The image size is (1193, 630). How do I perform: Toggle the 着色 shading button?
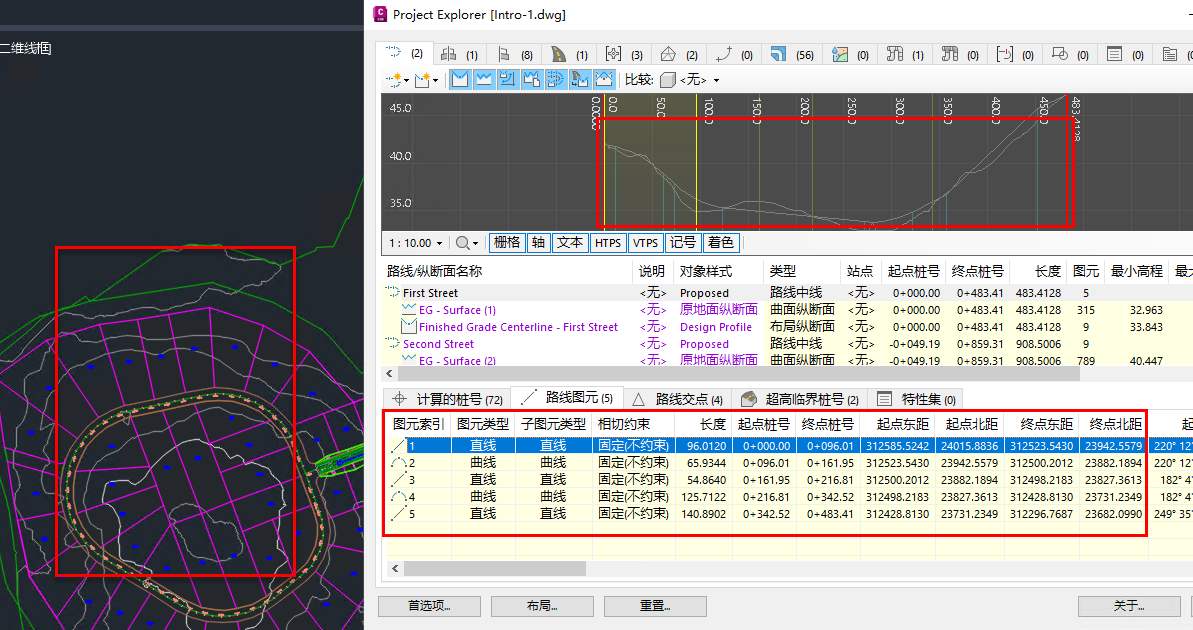click(720, 242)
